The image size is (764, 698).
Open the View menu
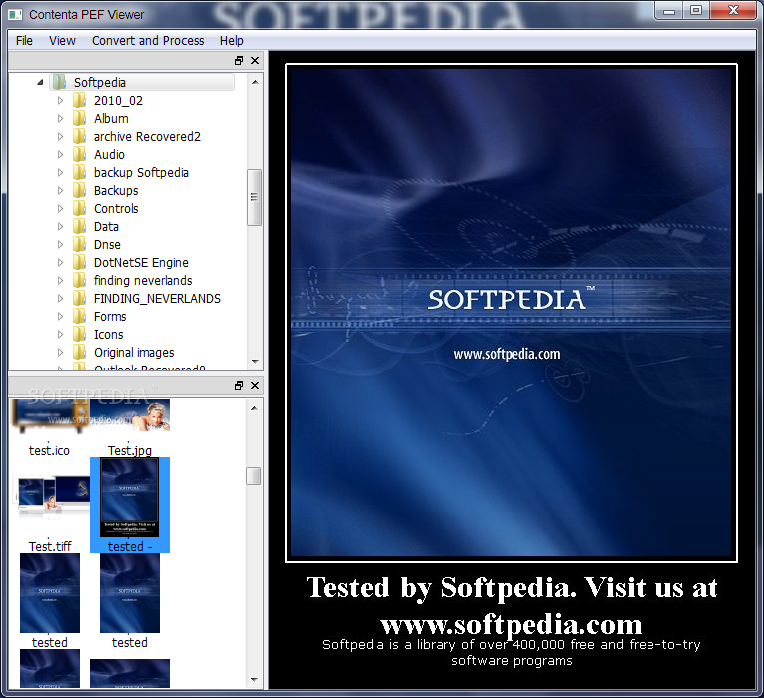pyautogui.click(x=62, y=41)
